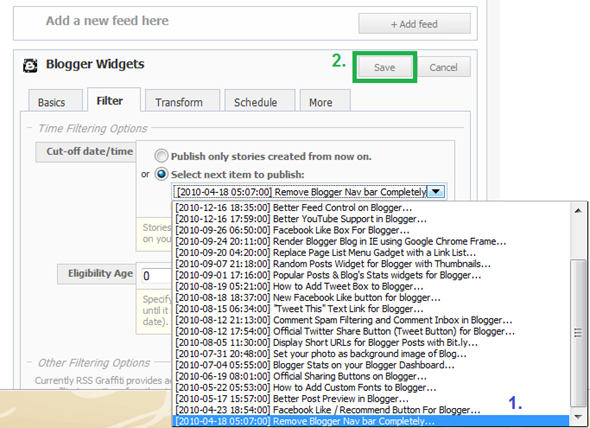The image size is (590, 428).
Task: Choose Display Short URLs with Bit.ly item
Action: pos(371,343)
